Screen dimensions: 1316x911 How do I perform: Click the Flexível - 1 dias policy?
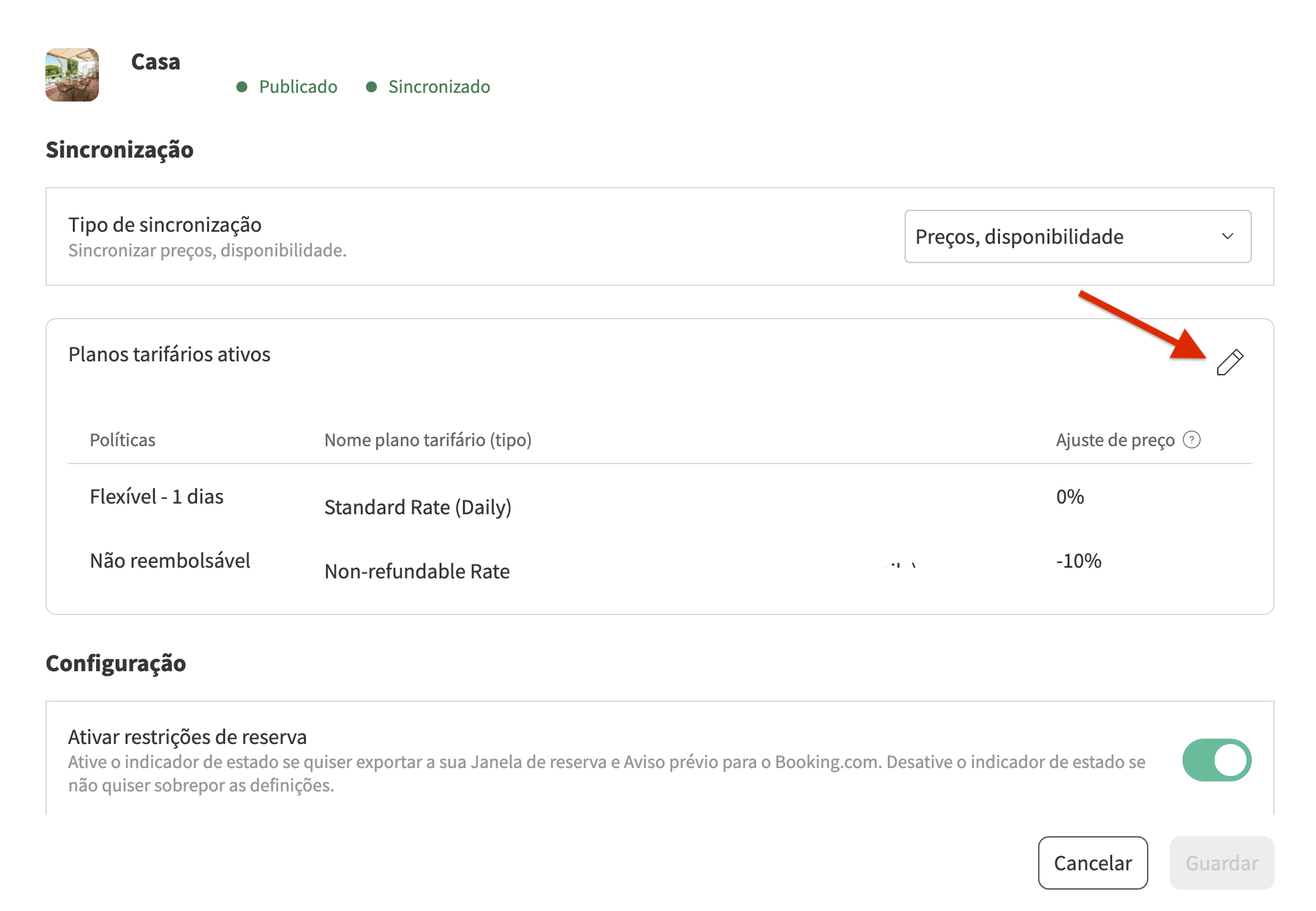click(x=156, y=496)
